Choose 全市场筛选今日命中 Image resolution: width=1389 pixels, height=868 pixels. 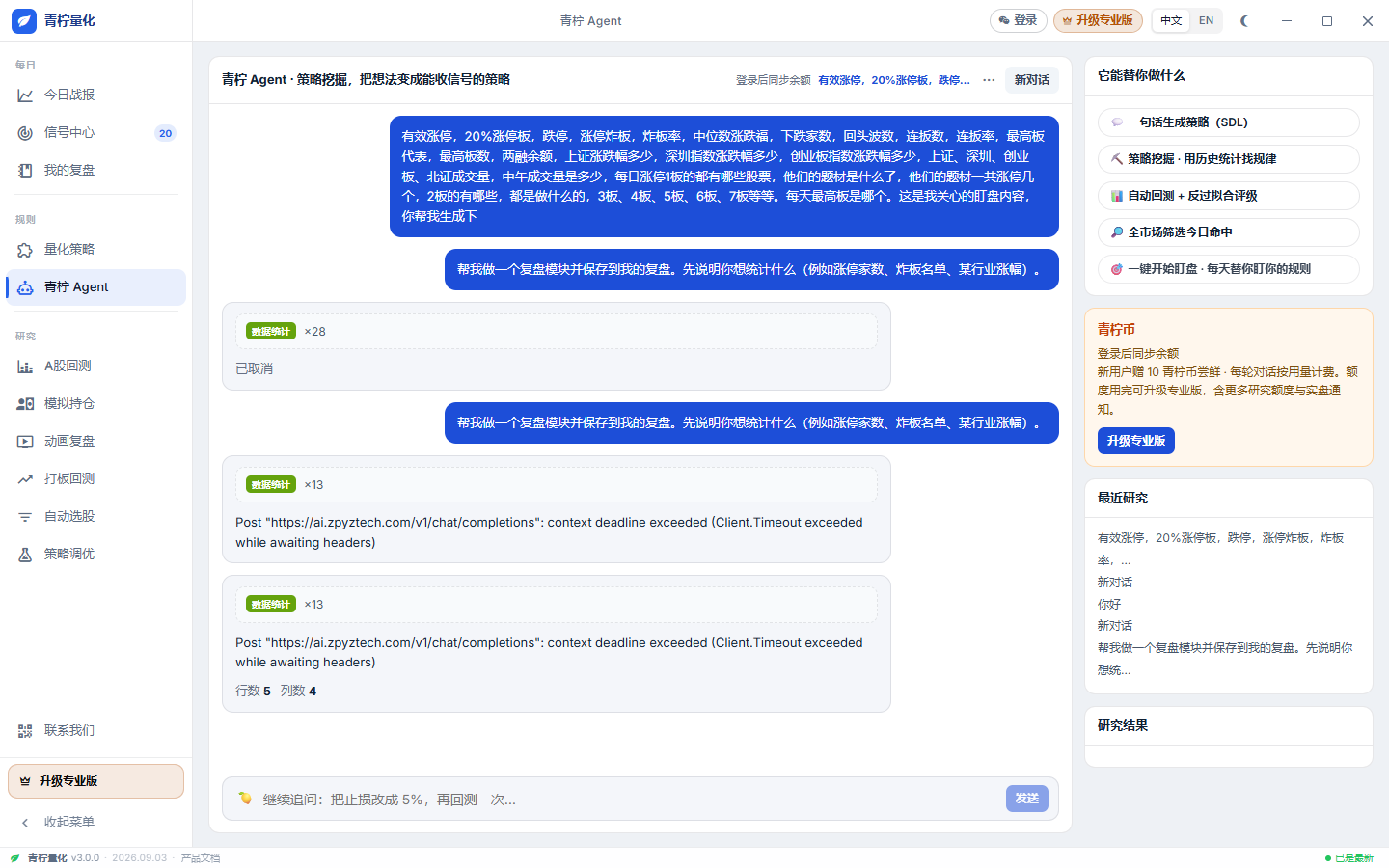pyautogui.click(x=1228, y=232)
